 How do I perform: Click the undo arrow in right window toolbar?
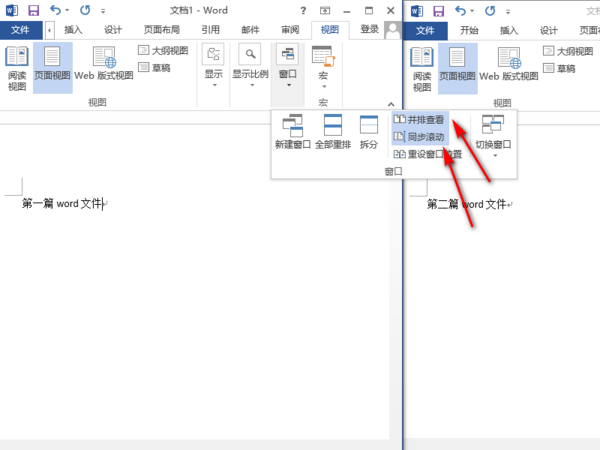tap(460, 11)
